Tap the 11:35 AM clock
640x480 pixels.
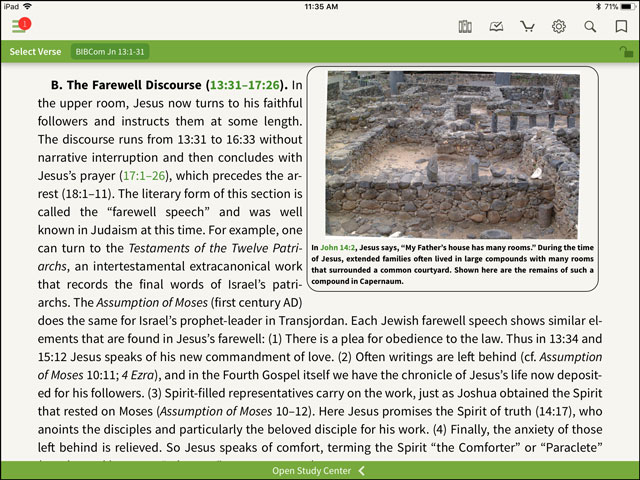click(x=321, y=7)
